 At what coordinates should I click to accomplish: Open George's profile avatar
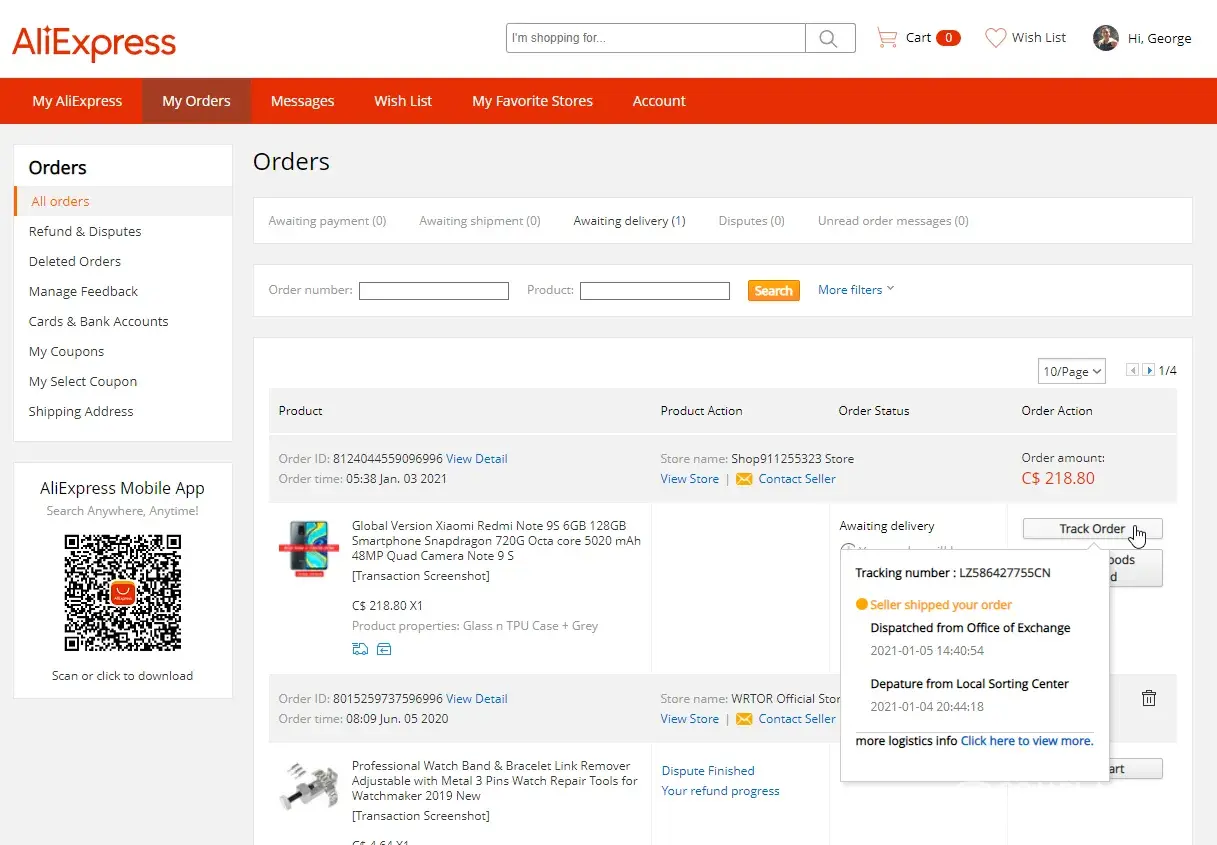pos(1105,38)
